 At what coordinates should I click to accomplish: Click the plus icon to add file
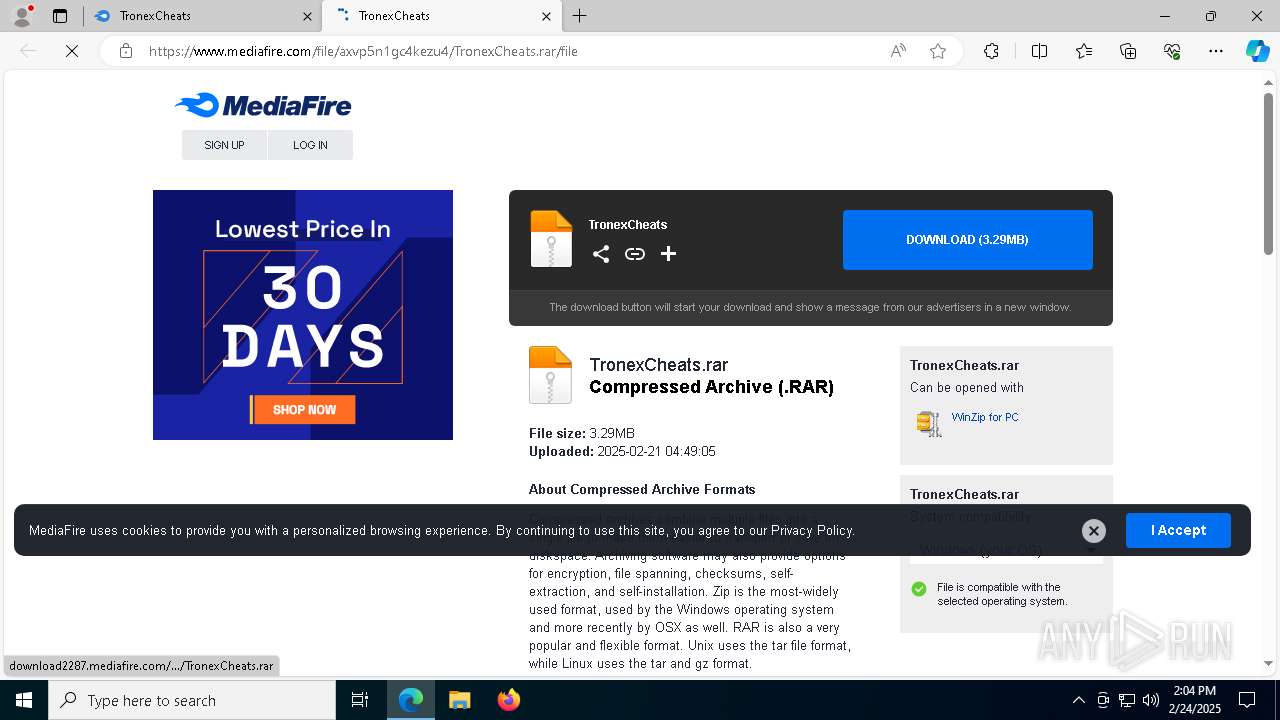click(x=669, y=254)
